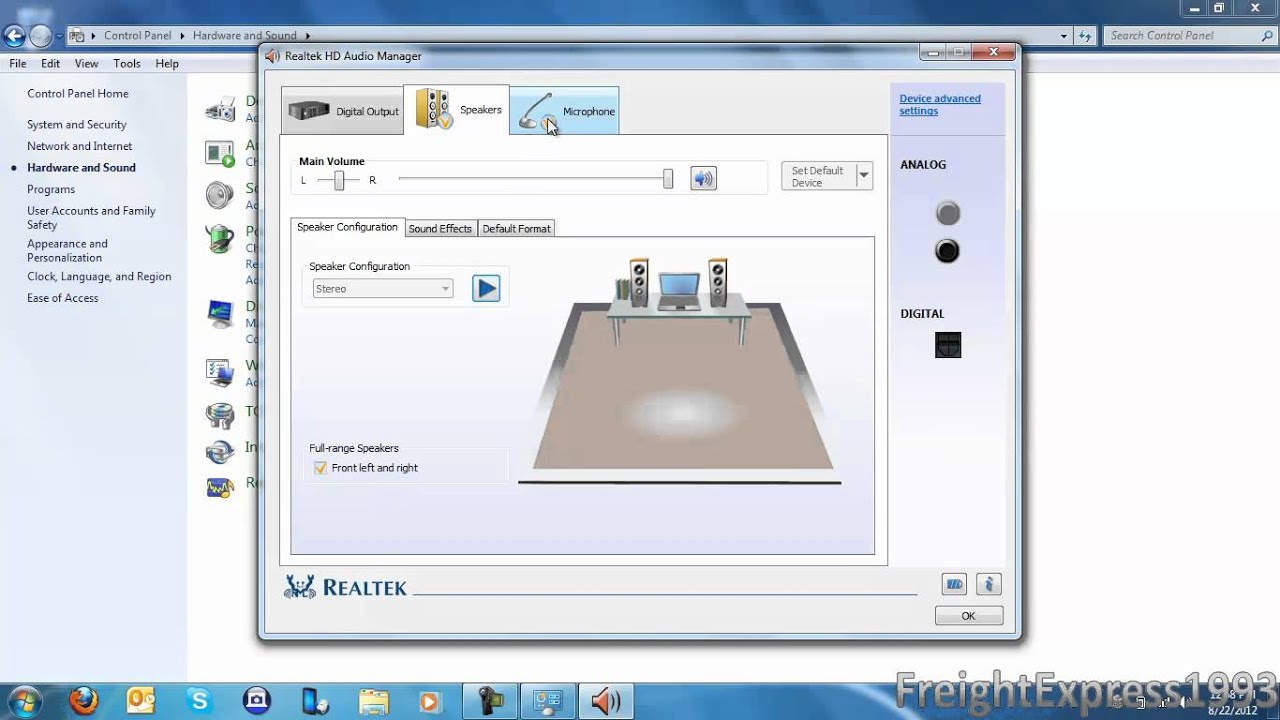Open User Accounts and Family Safety
Viewport: 1280px width, 720px height.
91,218
